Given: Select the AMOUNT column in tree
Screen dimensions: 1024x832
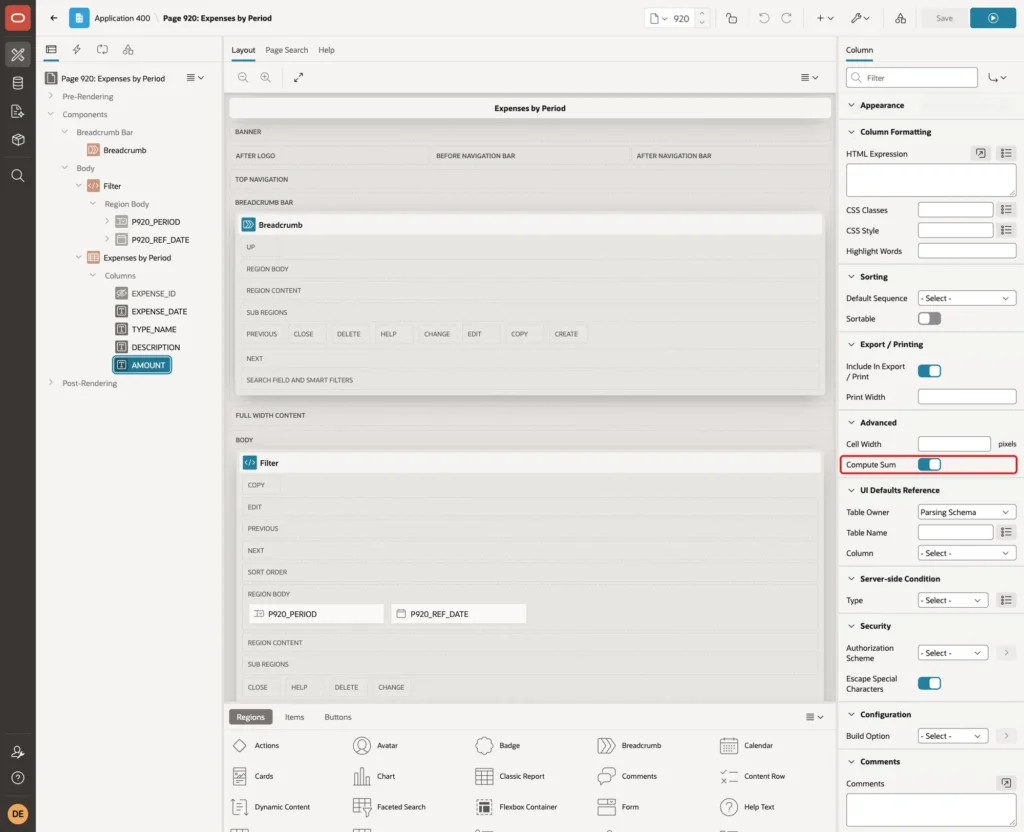Looking at the screenshot, I should [x=142, y=365].
